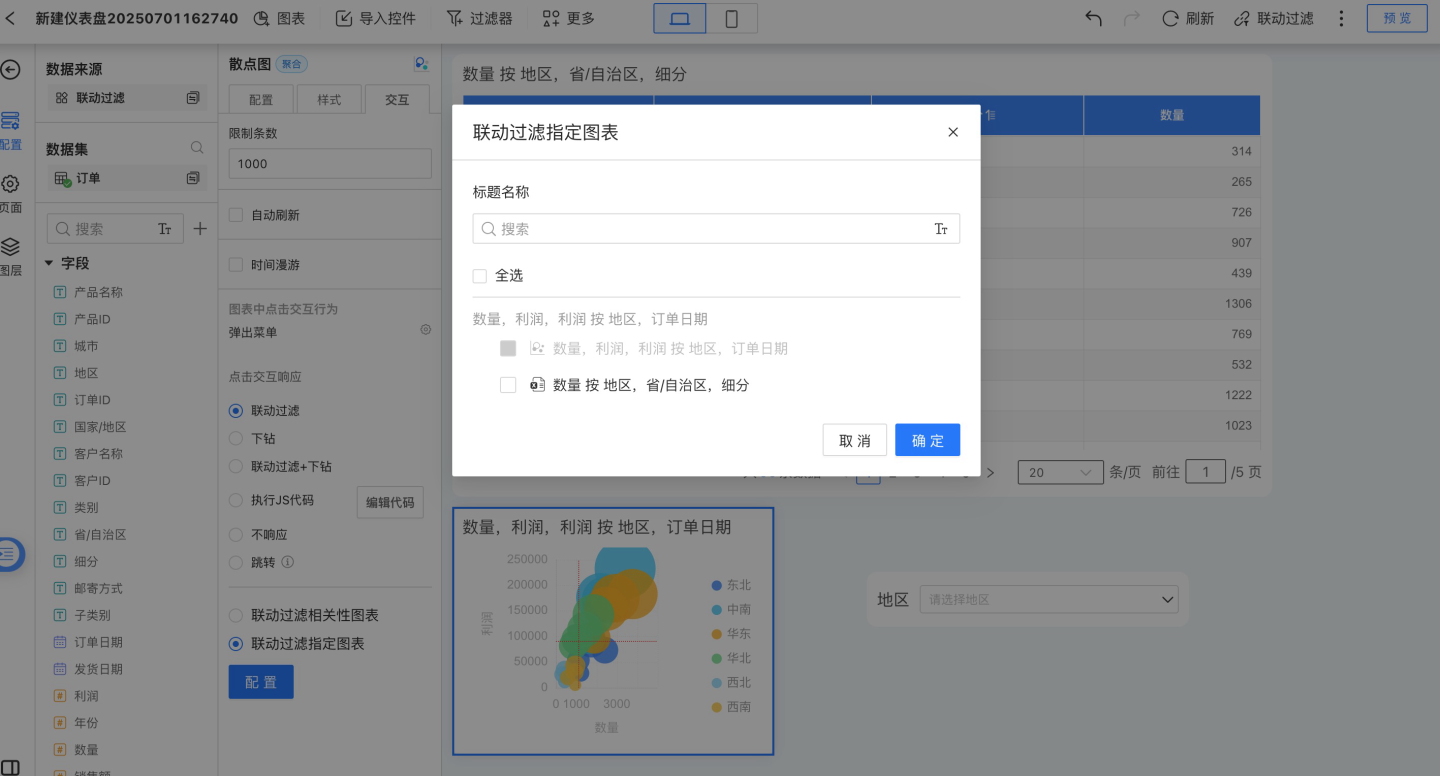
Task: Click the plus icon to add field
Action: pyautogui.click(x=200, y=229)
